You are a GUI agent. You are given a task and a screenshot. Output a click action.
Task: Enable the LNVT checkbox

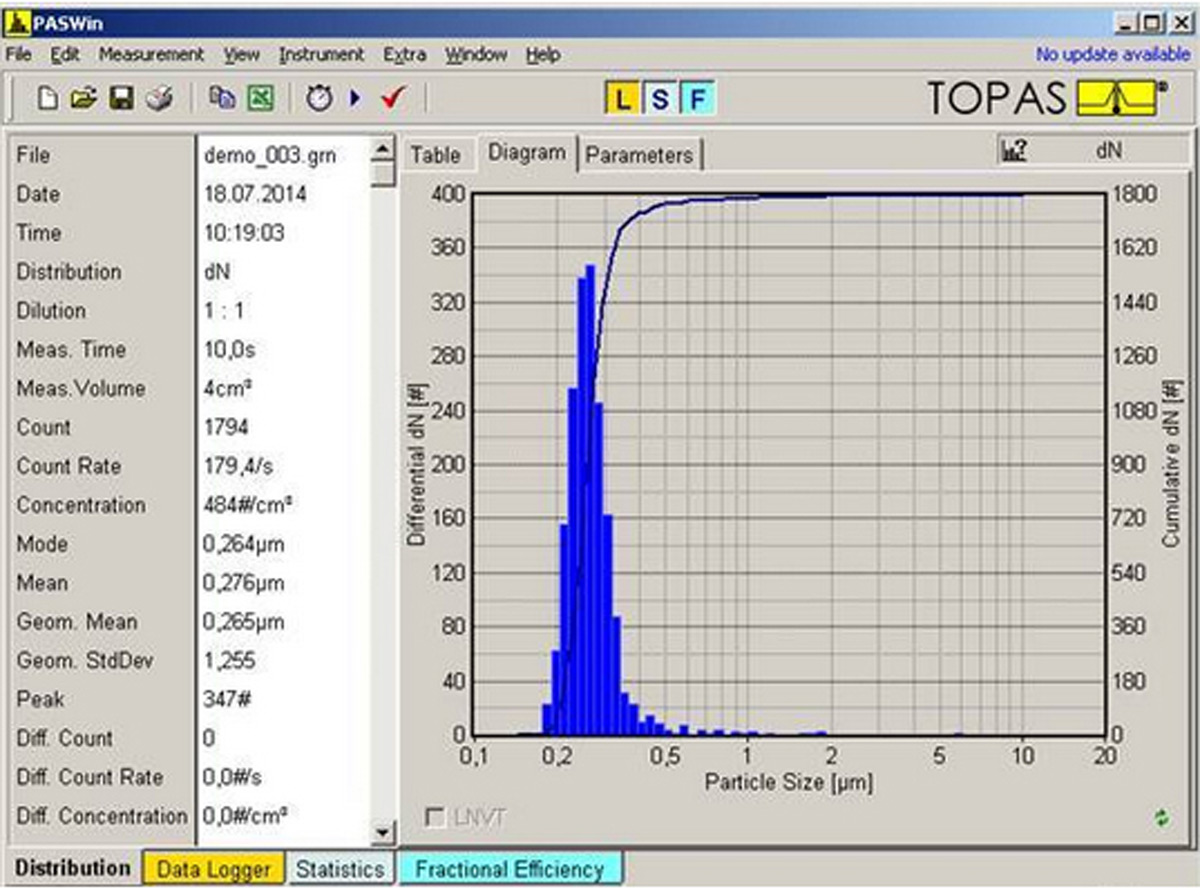[437, 815]
